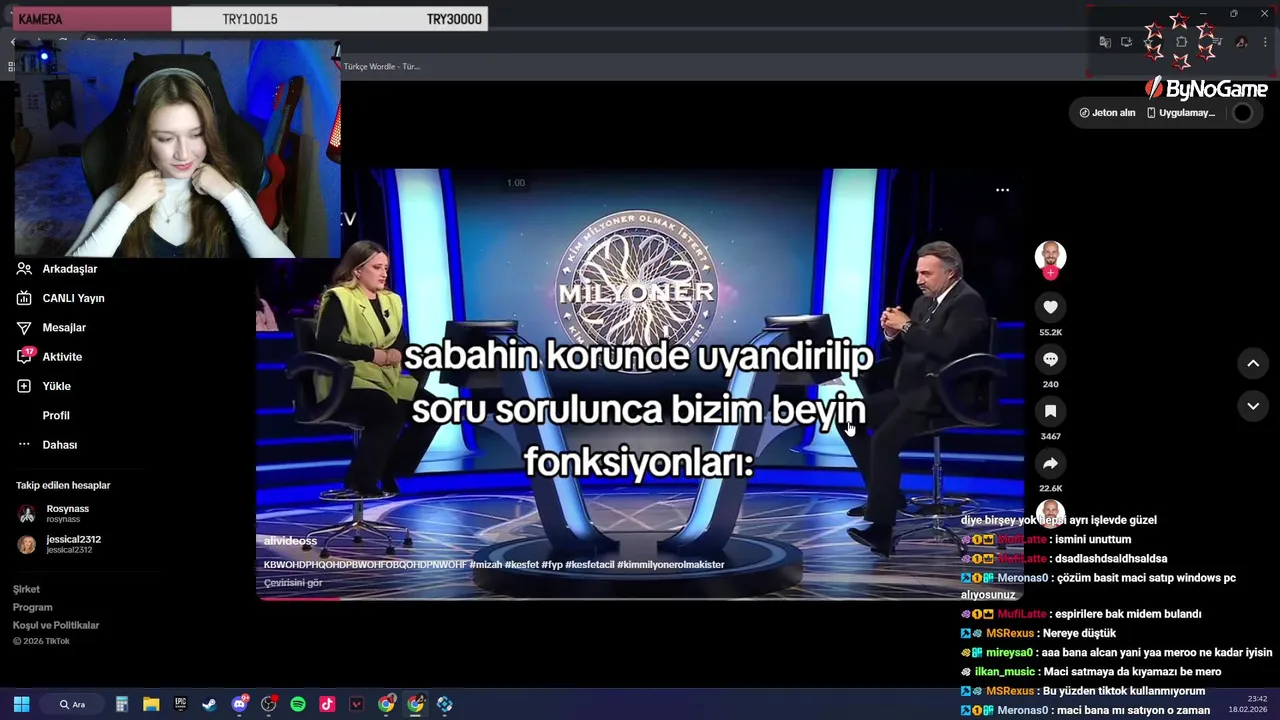Screen dimensions: 1280x720
Task: Seek using the video progress bar
Action: click(x=640, y=598)
